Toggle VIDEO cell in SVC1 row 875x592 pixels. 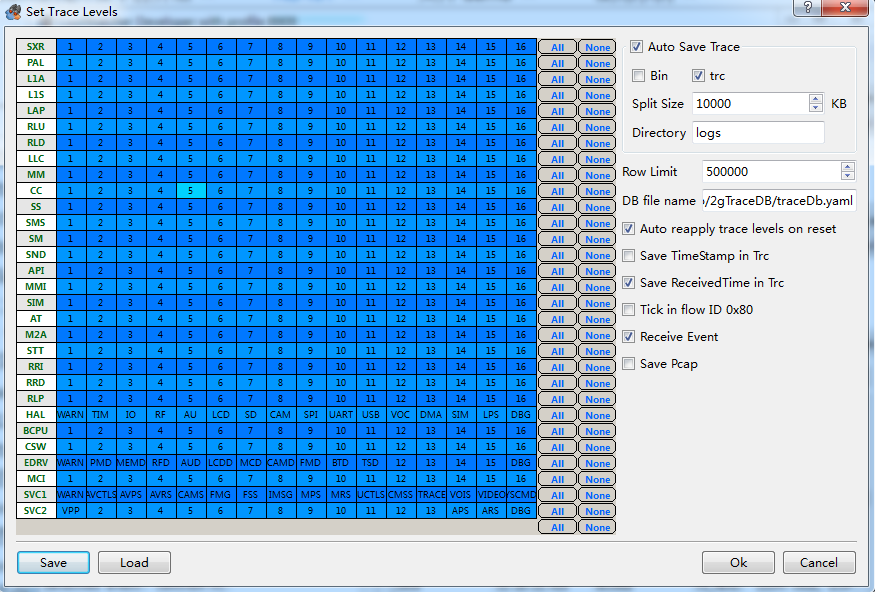pyautogui.click(x=491, y=494)
